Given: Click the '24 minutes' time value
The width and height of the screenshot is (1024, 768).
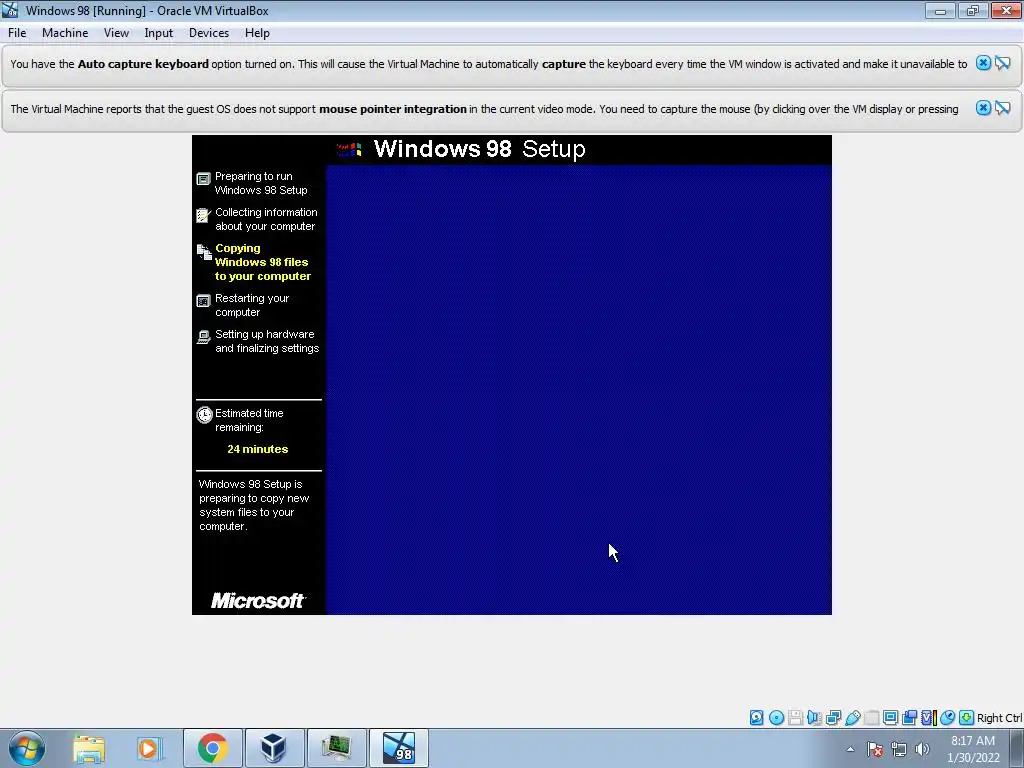Looking at the screenshot, I should pos(257,449).
